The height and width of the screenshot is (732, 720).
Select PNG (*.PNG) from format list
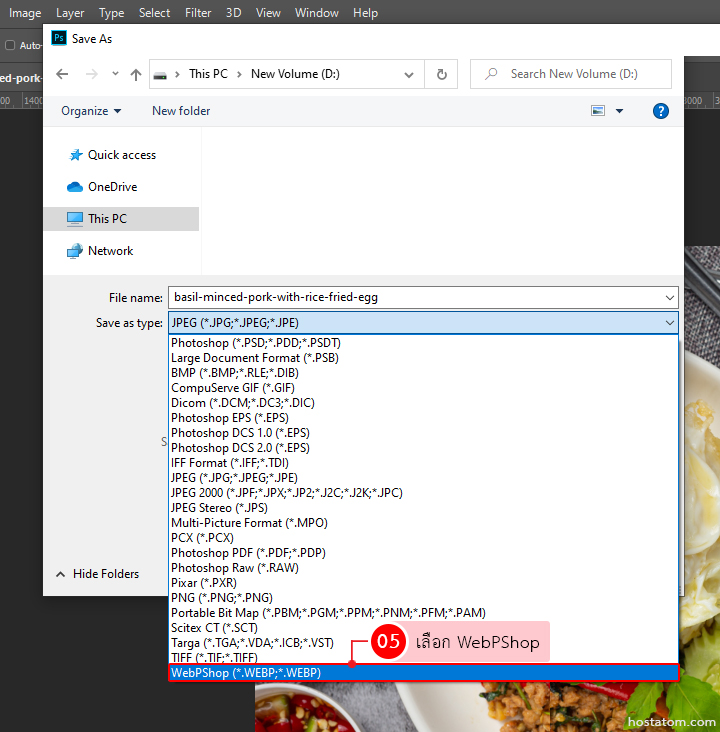(221, 598)
